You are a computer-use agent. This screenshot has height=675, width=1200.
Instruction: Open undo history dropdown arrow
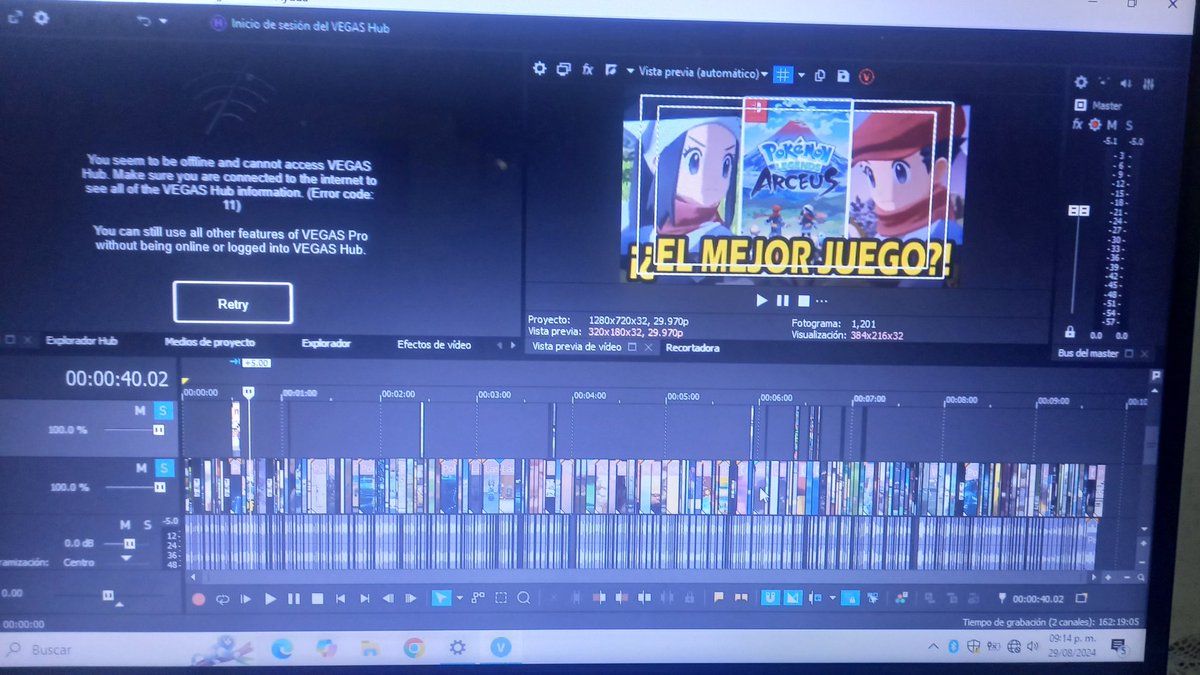(x=164, y=21)
